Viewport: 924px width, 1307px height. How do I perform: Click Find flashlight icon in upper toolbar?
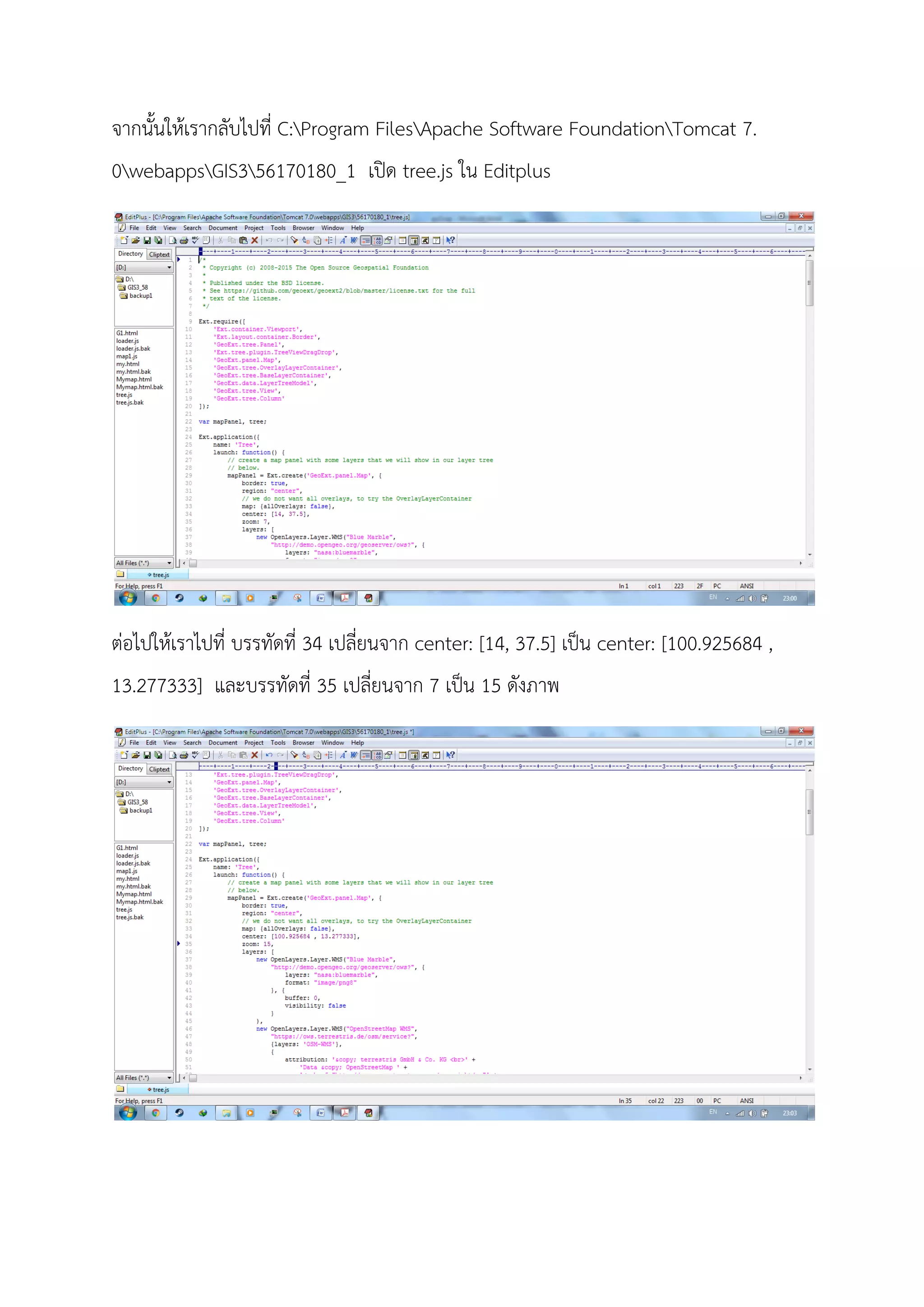(294, 240)
